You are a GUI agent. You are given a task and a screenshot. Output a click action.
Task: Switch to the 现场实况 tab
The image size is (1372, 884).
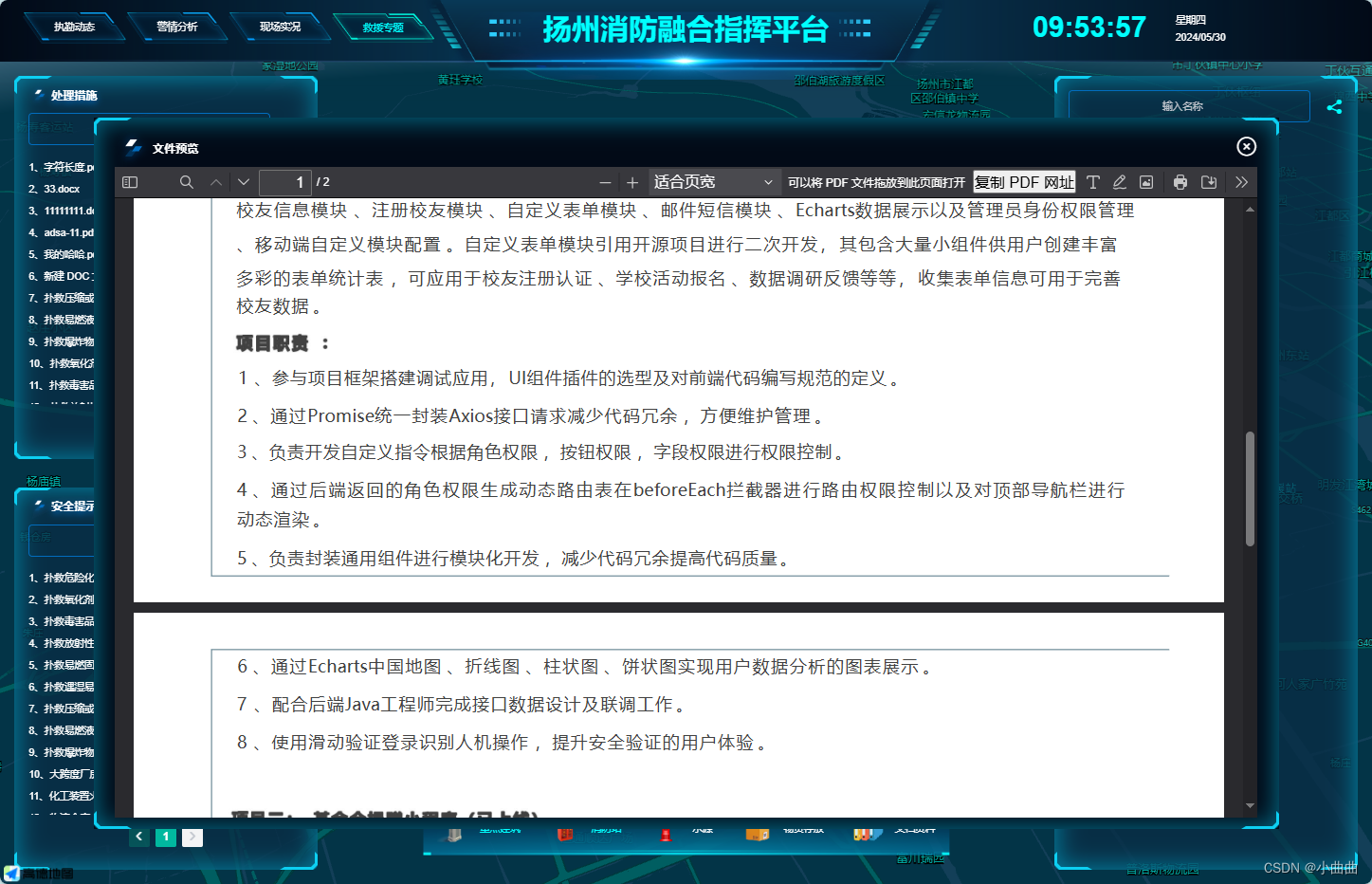tap(281, 27)
